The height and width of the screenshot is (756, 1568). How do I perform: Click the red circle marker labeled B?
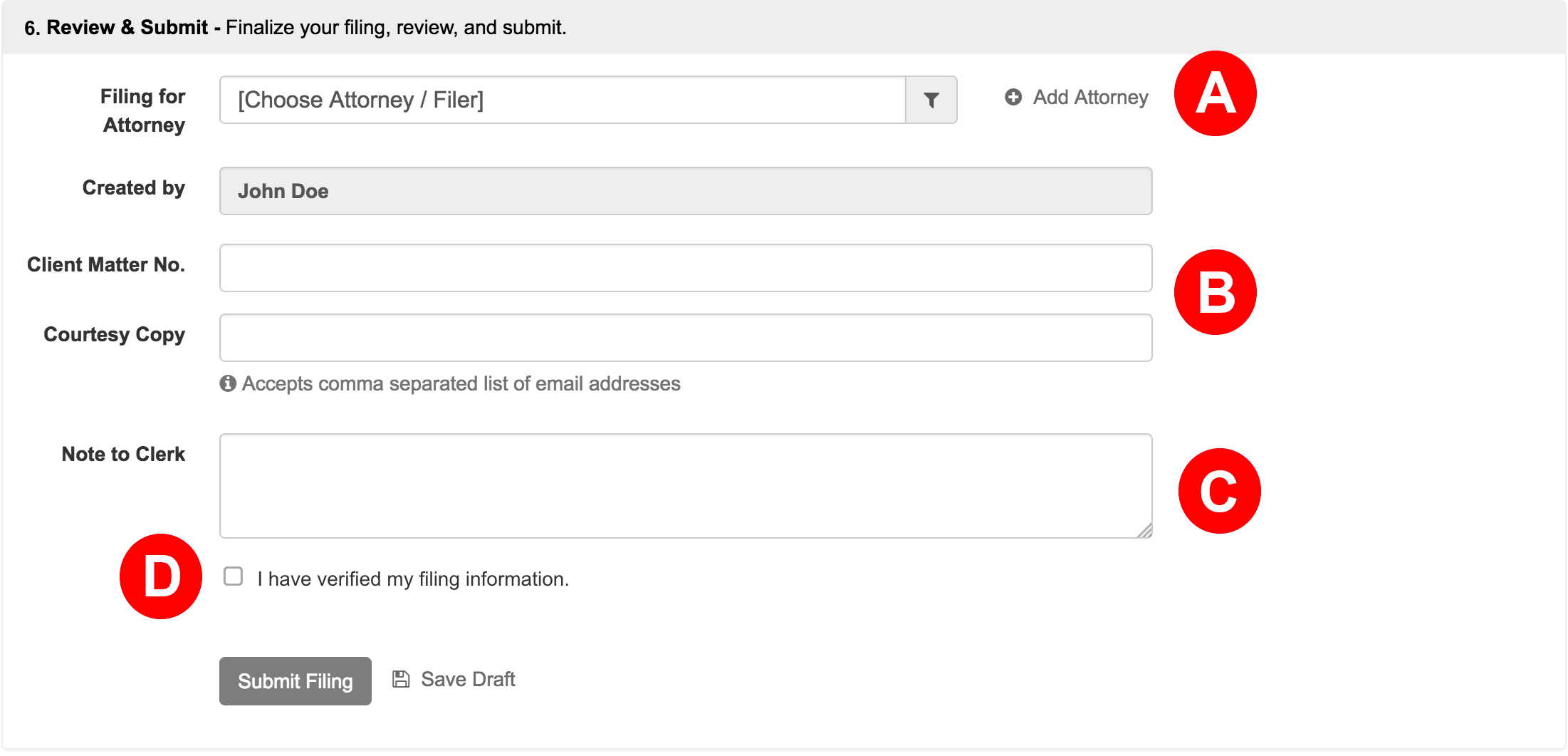pyautogui.click(x=1215, y=292)
